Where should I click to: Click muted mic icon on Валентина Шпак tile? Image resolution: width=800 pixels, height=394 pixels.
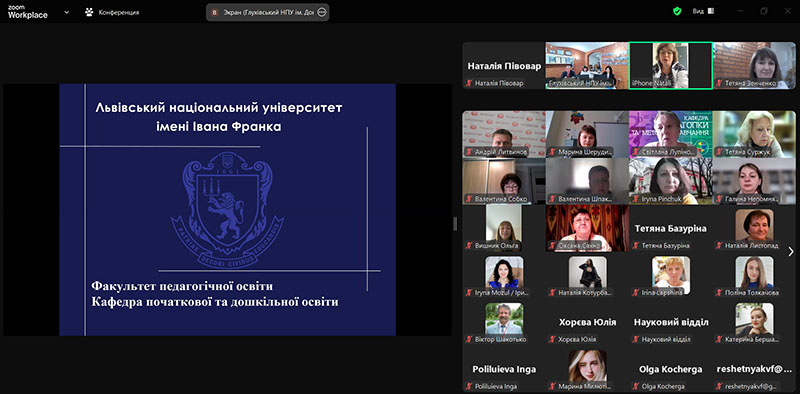coord(552,199)
